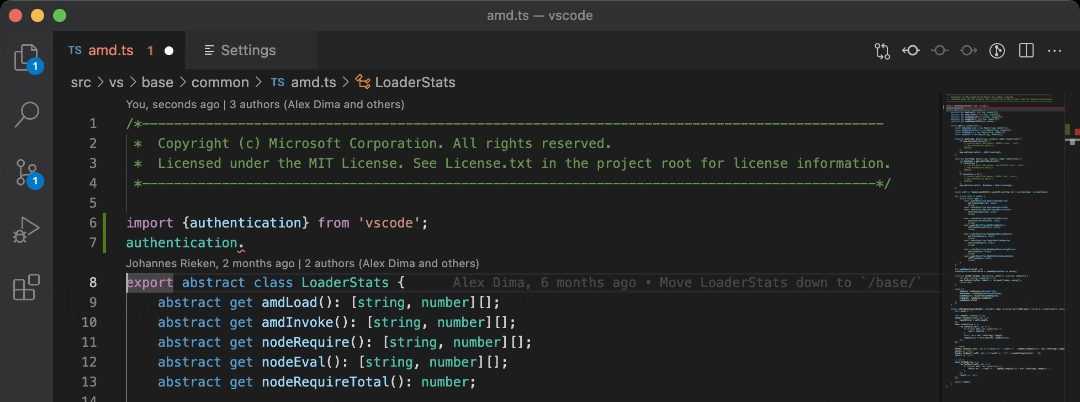Open the Explorer view in the activity bar
The width and height of the screenshot is (1080, 402).
[26, 58]
